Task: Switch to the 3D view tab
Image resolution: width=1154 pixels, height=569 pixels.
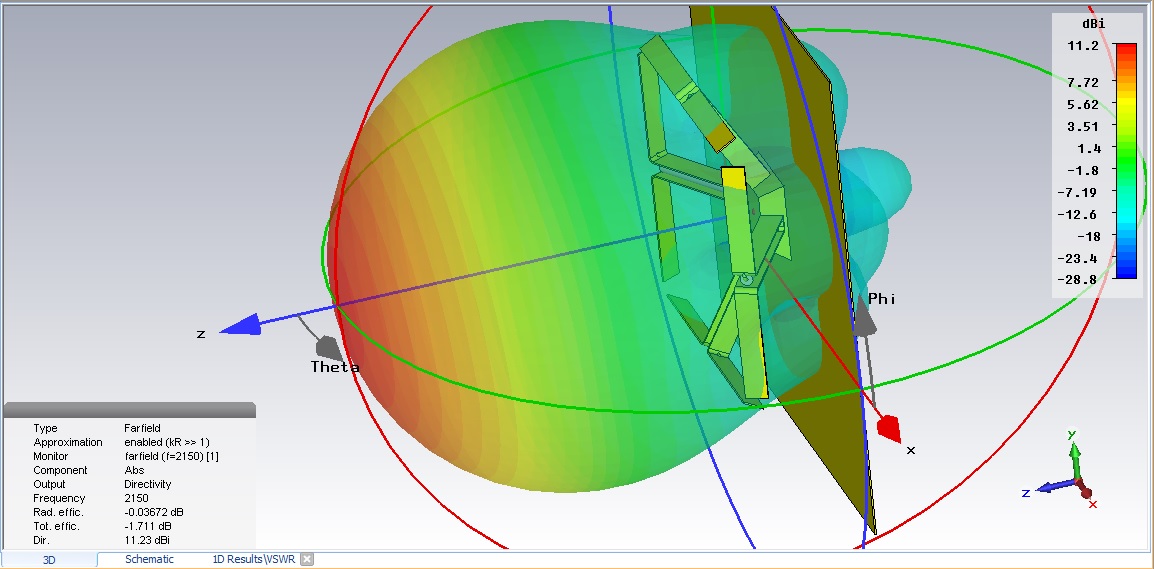Action: click(49, 559)
